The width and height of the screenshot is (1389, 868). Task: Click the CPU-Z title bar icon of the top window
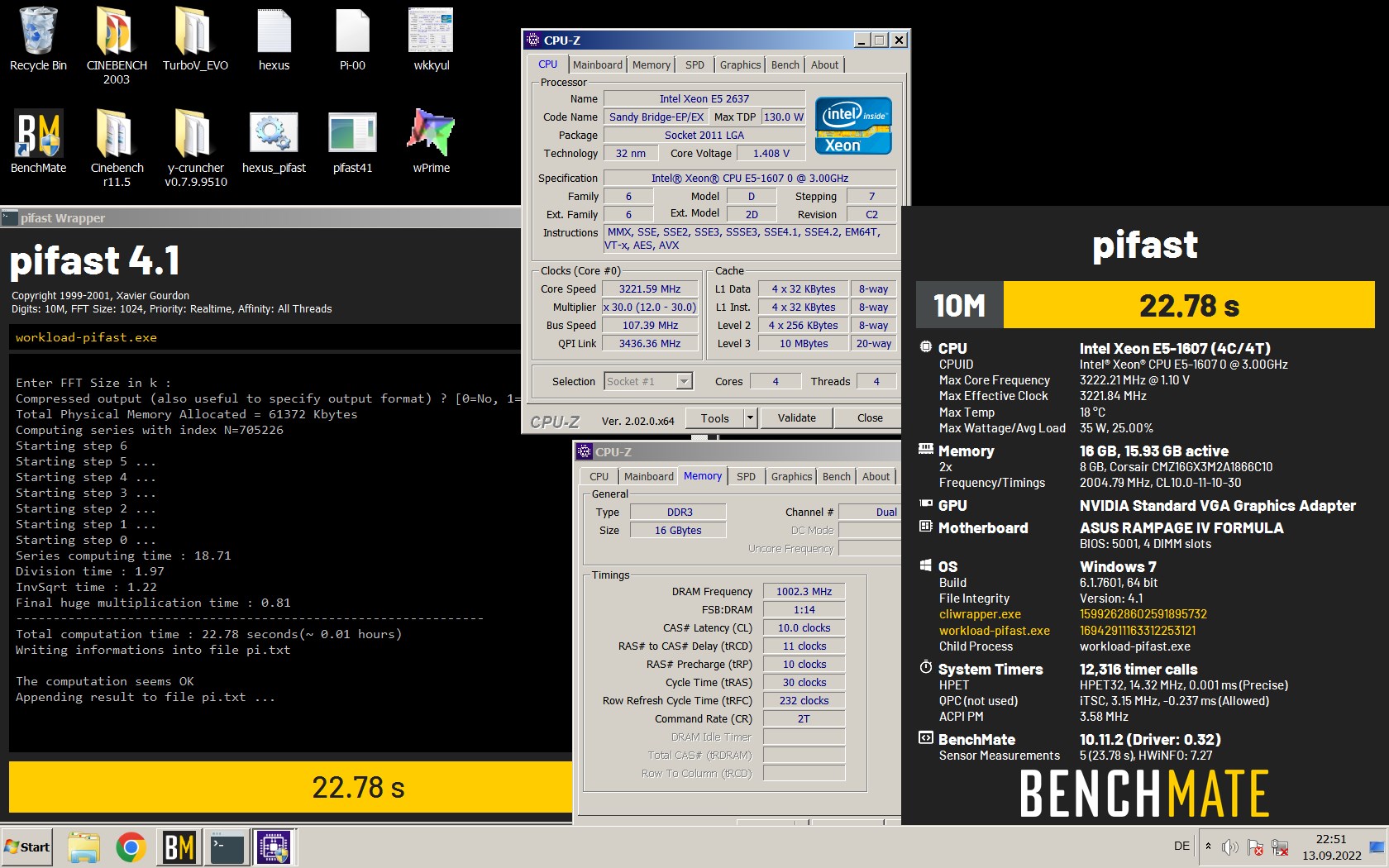click(x=533, y=40)
